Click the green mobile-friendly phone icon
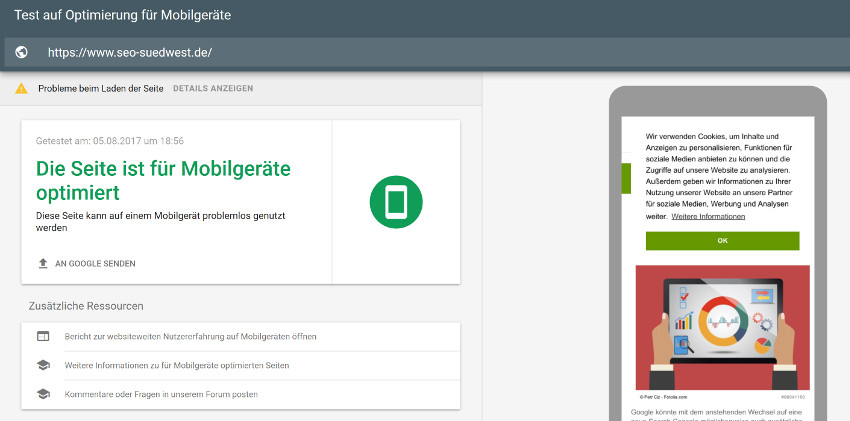The width and height of the screenshot is (850, 421). [396, 202]
